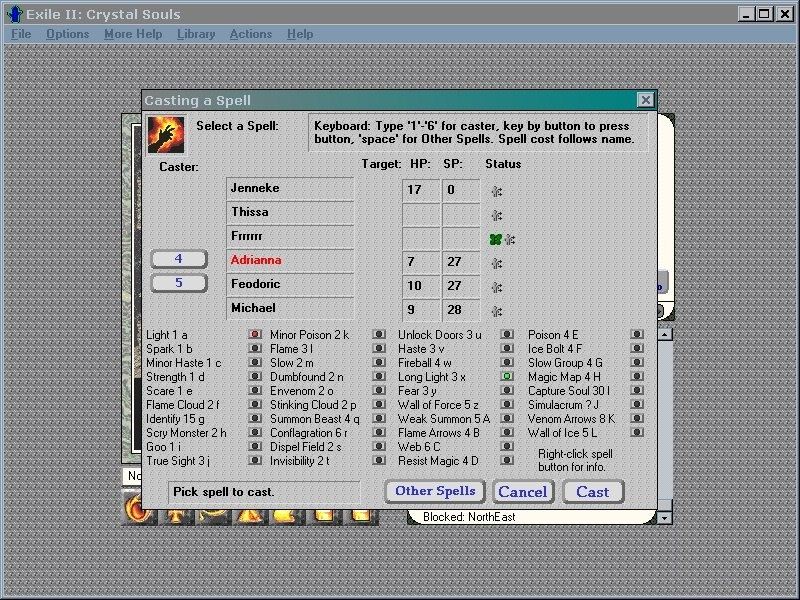The height and width of the screenshot is (600, 800).
Task: Click the Cast button
Action: coord(593,492)
